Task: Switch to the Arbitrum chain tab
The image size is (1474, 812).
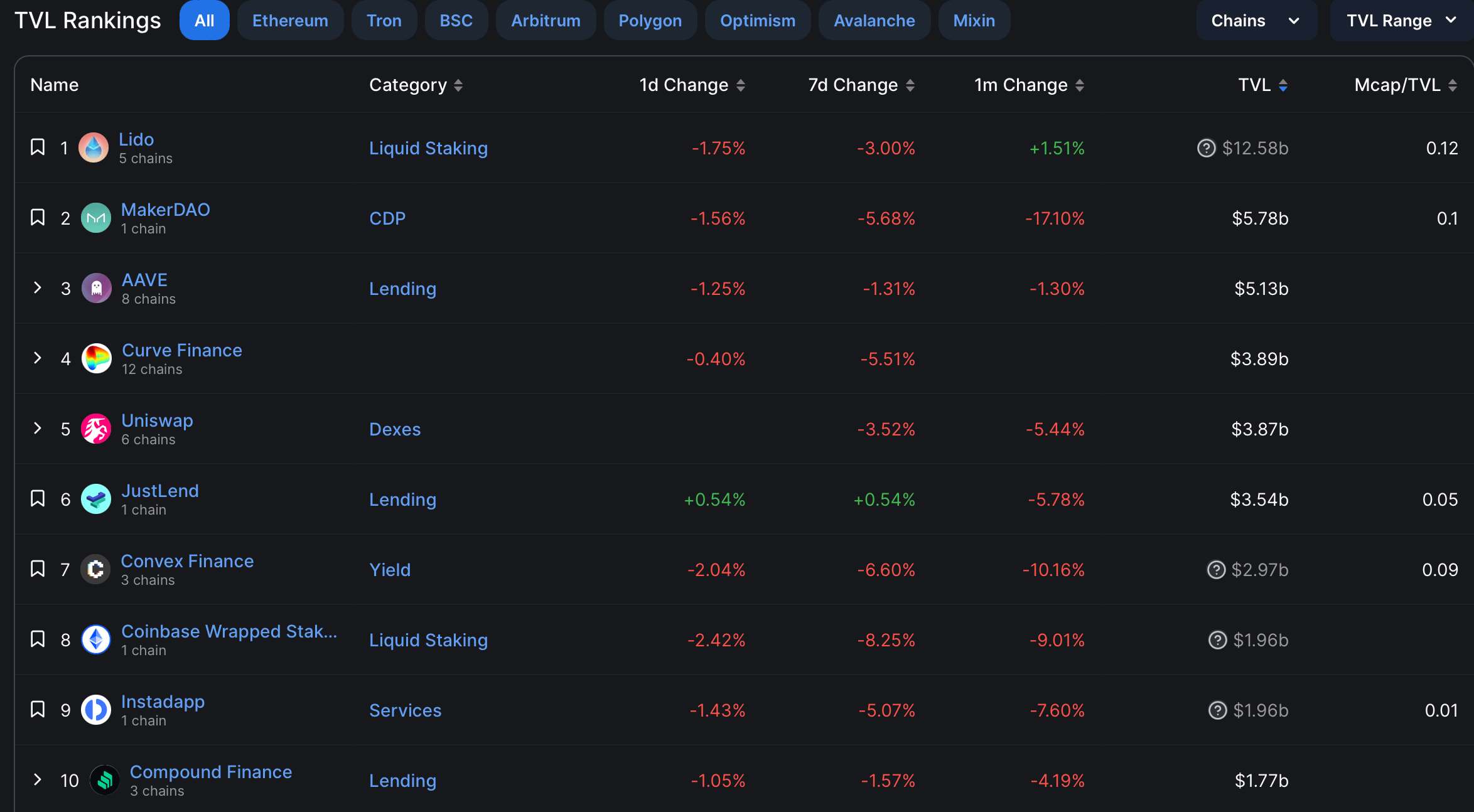Action: tap(546, 21)
